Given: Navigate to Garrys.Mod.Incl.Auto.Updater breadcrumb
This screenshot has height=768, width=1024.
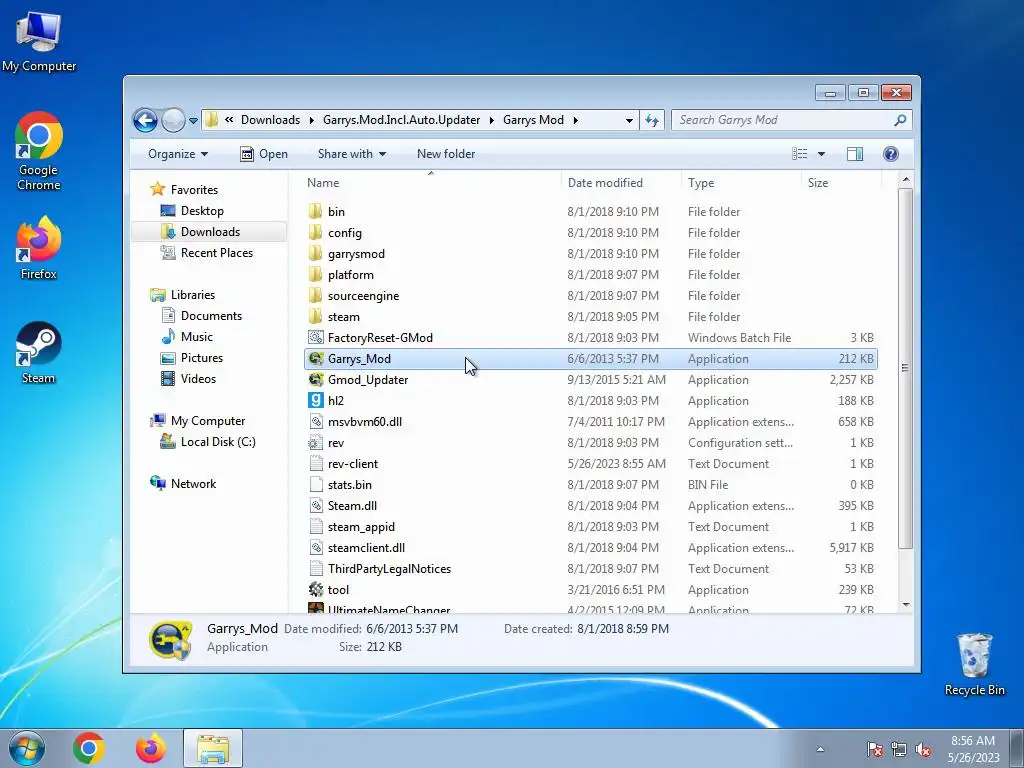Looking at the screenshot, I should click(x=401, y=120).
